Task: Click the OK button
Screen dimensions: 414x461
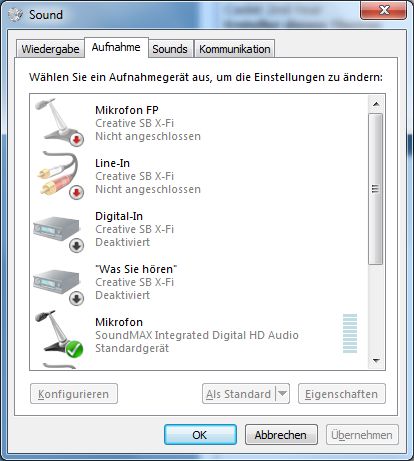Action: [200, 435]
